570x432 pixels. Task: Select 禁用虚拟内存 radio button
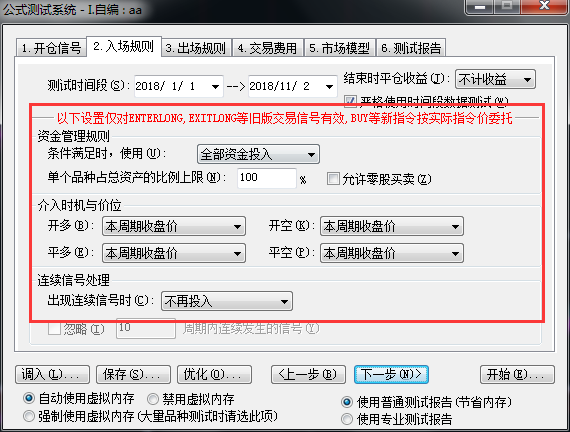[x=153, y=399]
